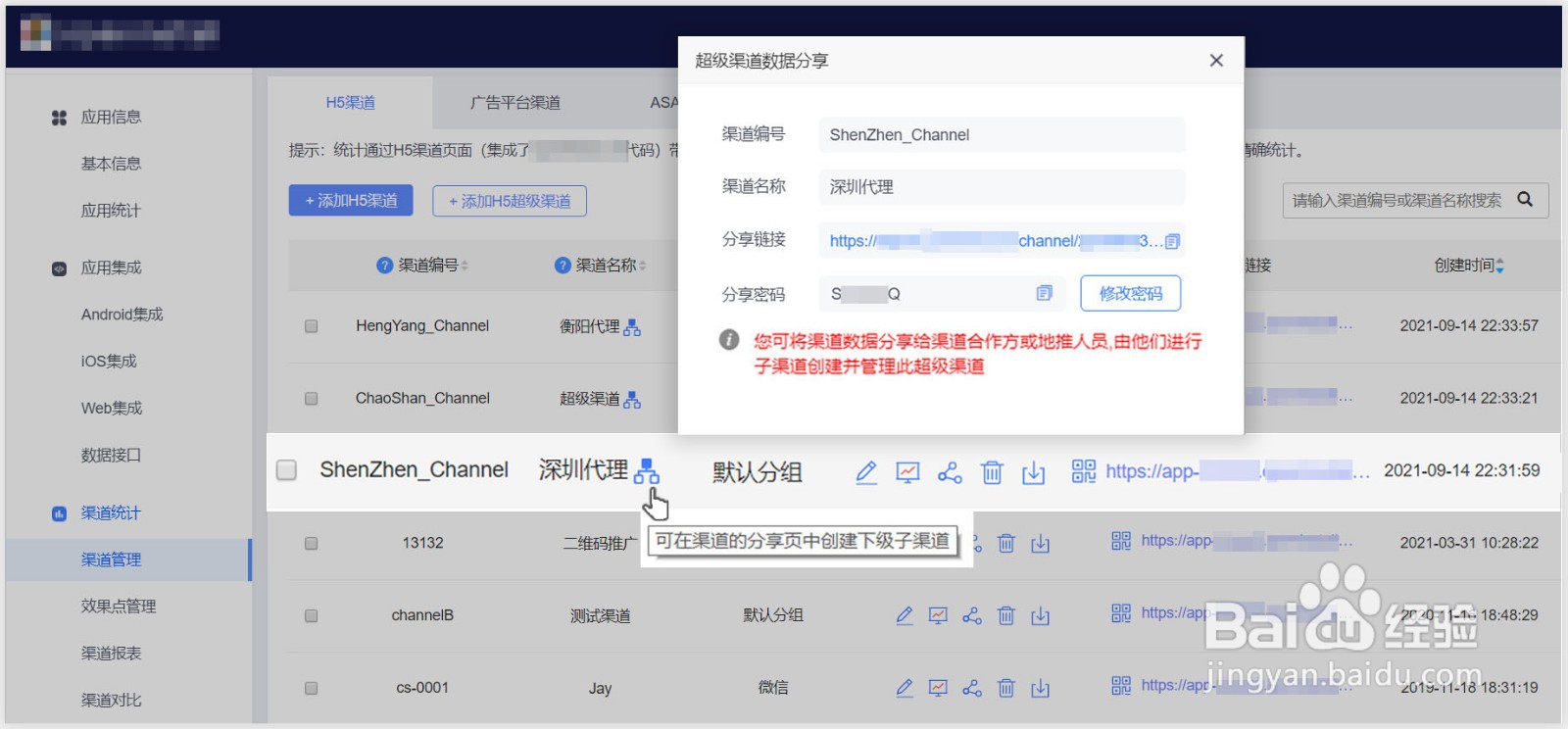Click super channel icon beside 深圳代理

[x=646, y=471]
